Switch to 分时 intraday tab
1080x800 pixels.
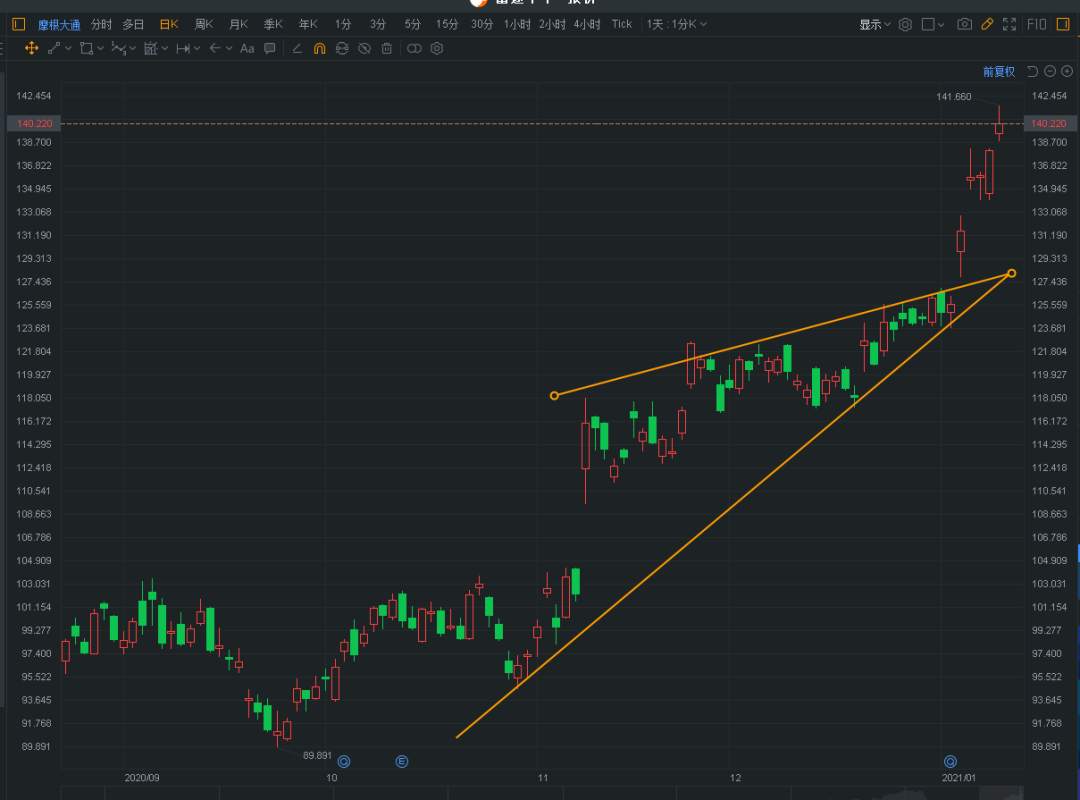click(x=101, y=25)
